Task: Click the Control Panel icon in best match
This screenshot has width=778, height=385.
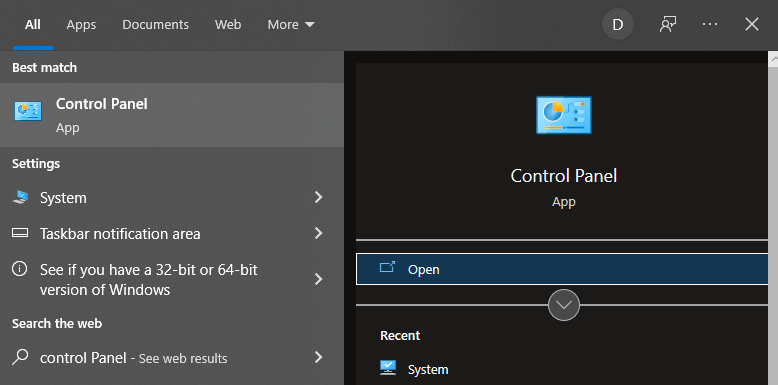Action: tap(28, 111)
